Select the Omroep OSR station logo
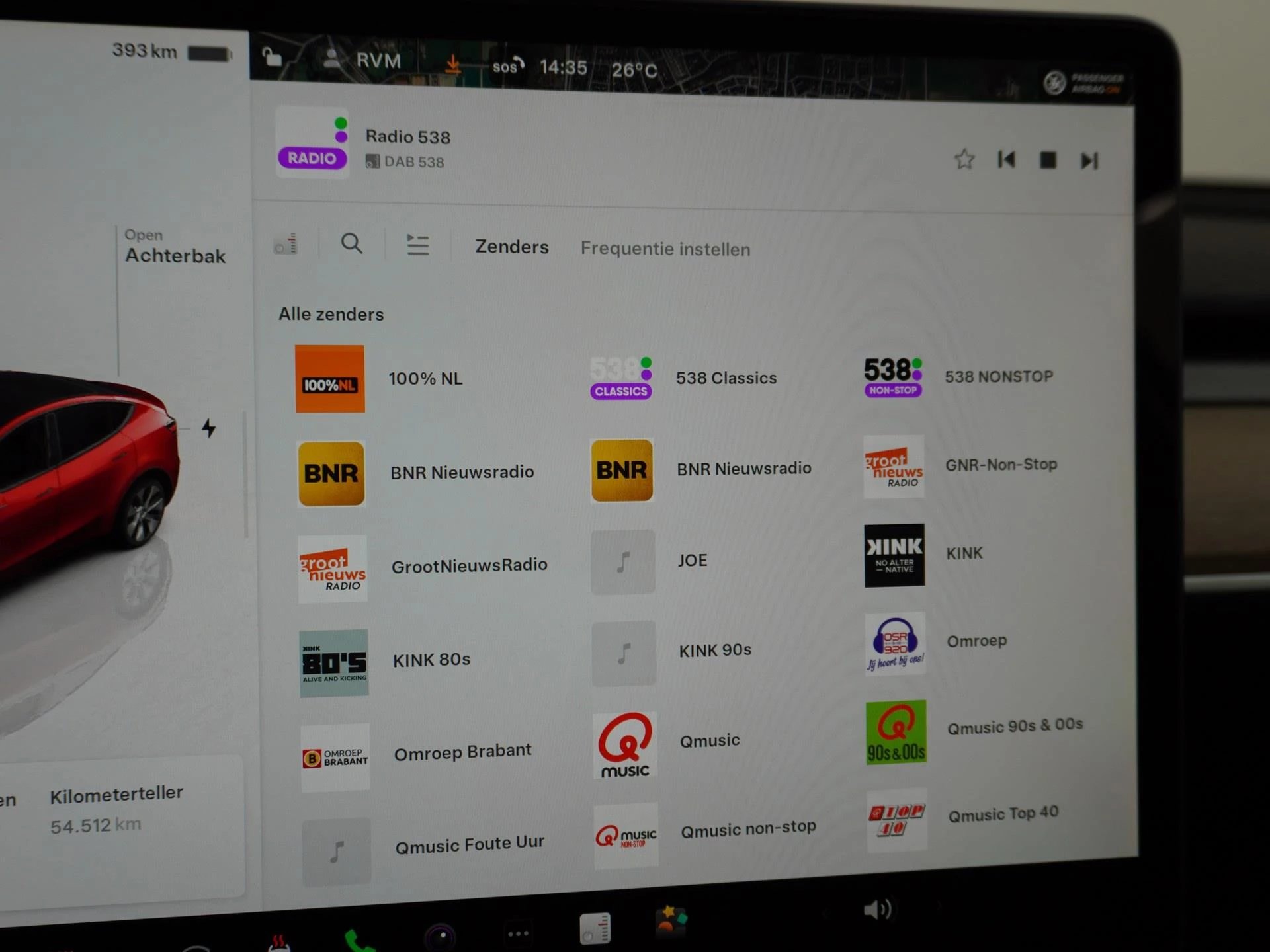 coord(895,643)
